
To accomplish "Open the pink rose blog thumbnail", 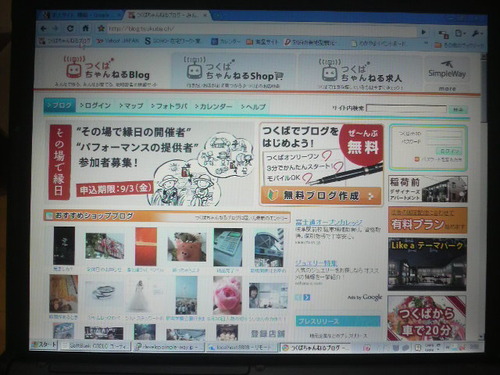I will tap(227, 295).
